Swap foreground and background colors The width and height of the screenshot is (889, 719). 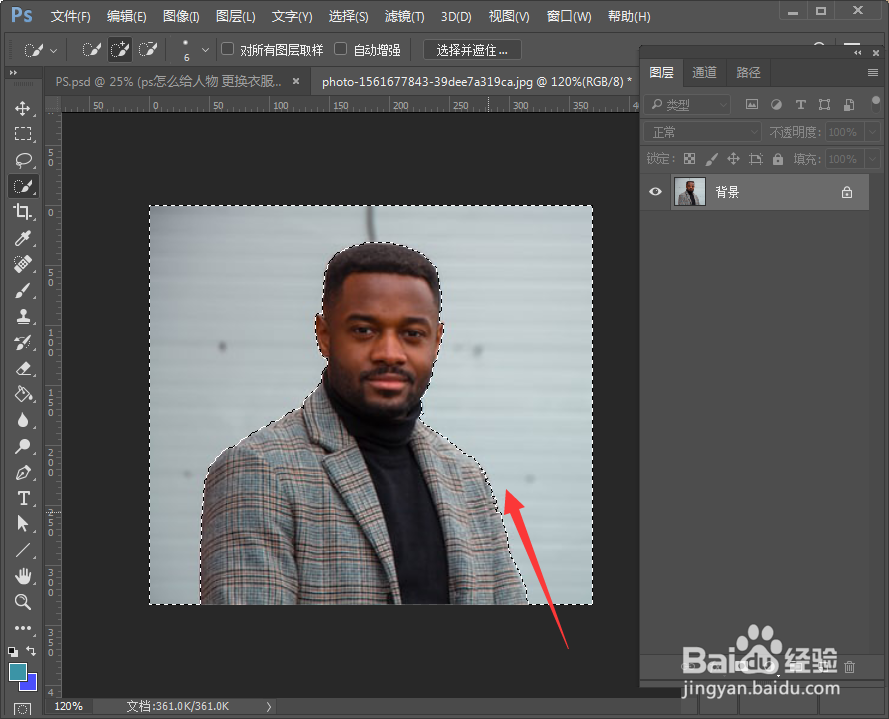[x=32, y=651]
